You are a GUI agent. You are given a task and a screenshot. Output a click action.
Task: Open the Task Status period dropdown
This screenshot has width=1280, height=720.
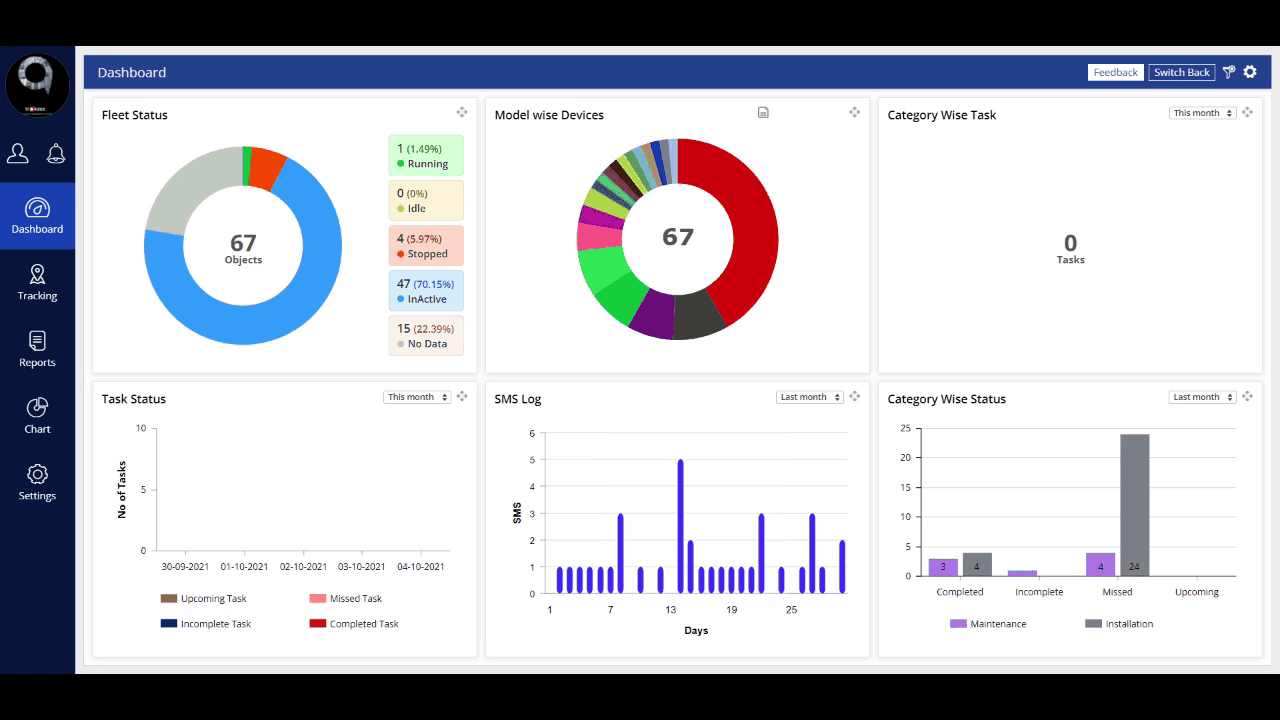(416, 397)
